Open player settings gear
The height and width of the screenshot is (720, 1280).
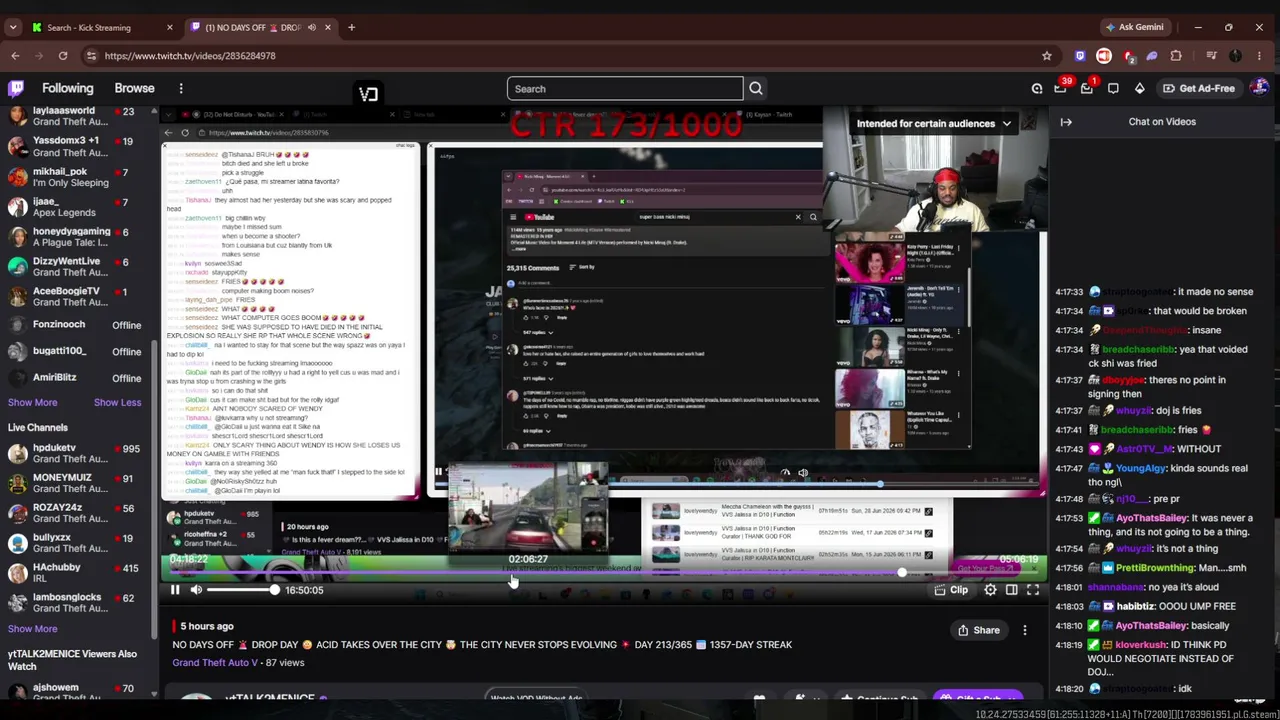[990, 590]
